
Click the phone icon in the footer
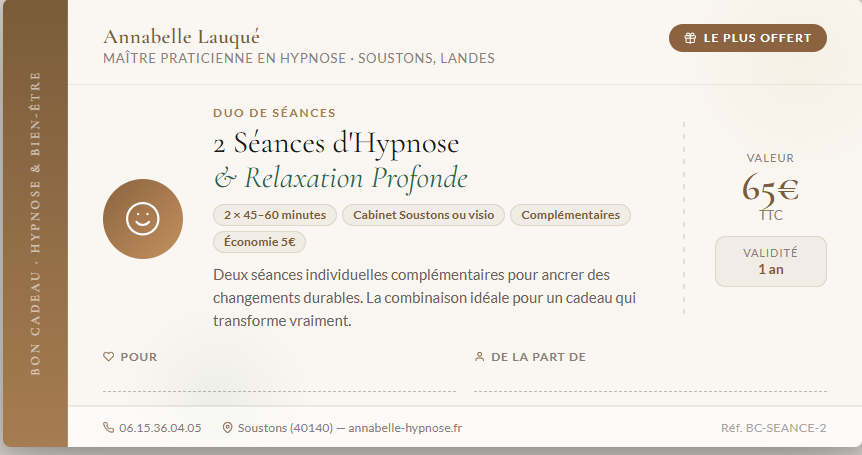pyautogui.click(x=108, y=428)
